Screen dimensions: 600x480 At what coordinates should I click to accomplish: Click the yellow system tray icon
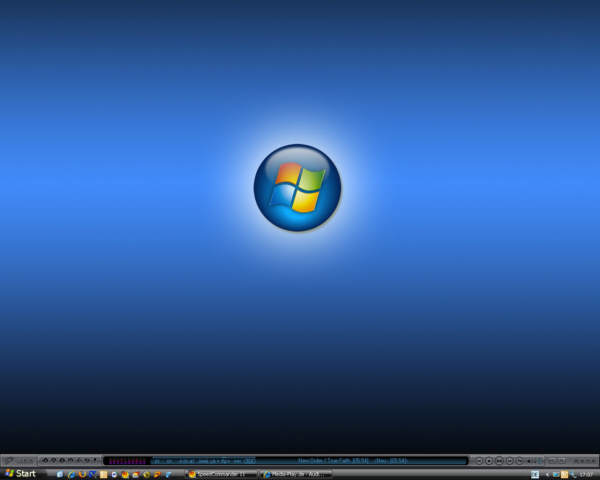coord(564,475)
